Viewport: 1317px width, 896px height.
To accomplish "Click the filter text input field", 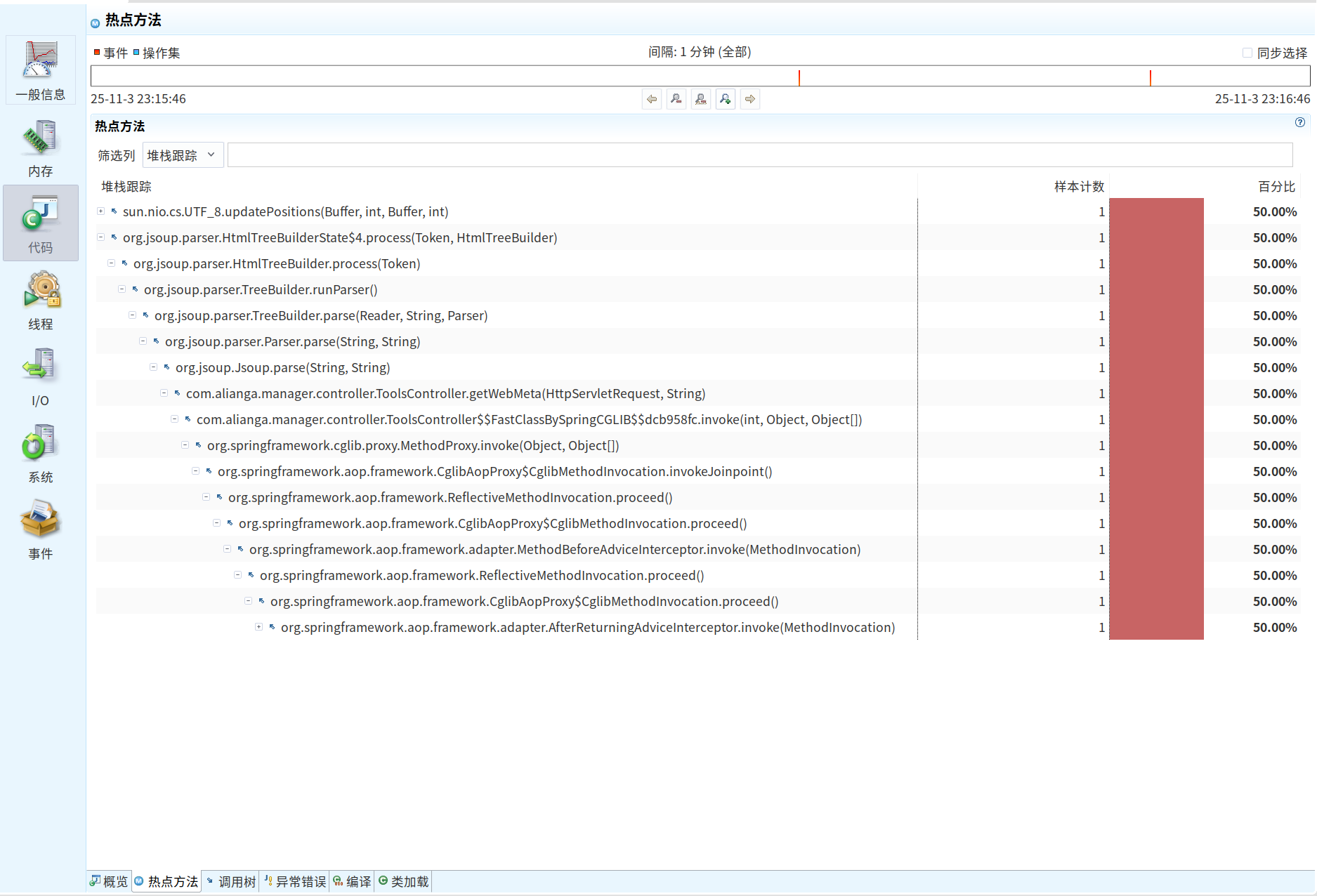I will click(759, 155).
